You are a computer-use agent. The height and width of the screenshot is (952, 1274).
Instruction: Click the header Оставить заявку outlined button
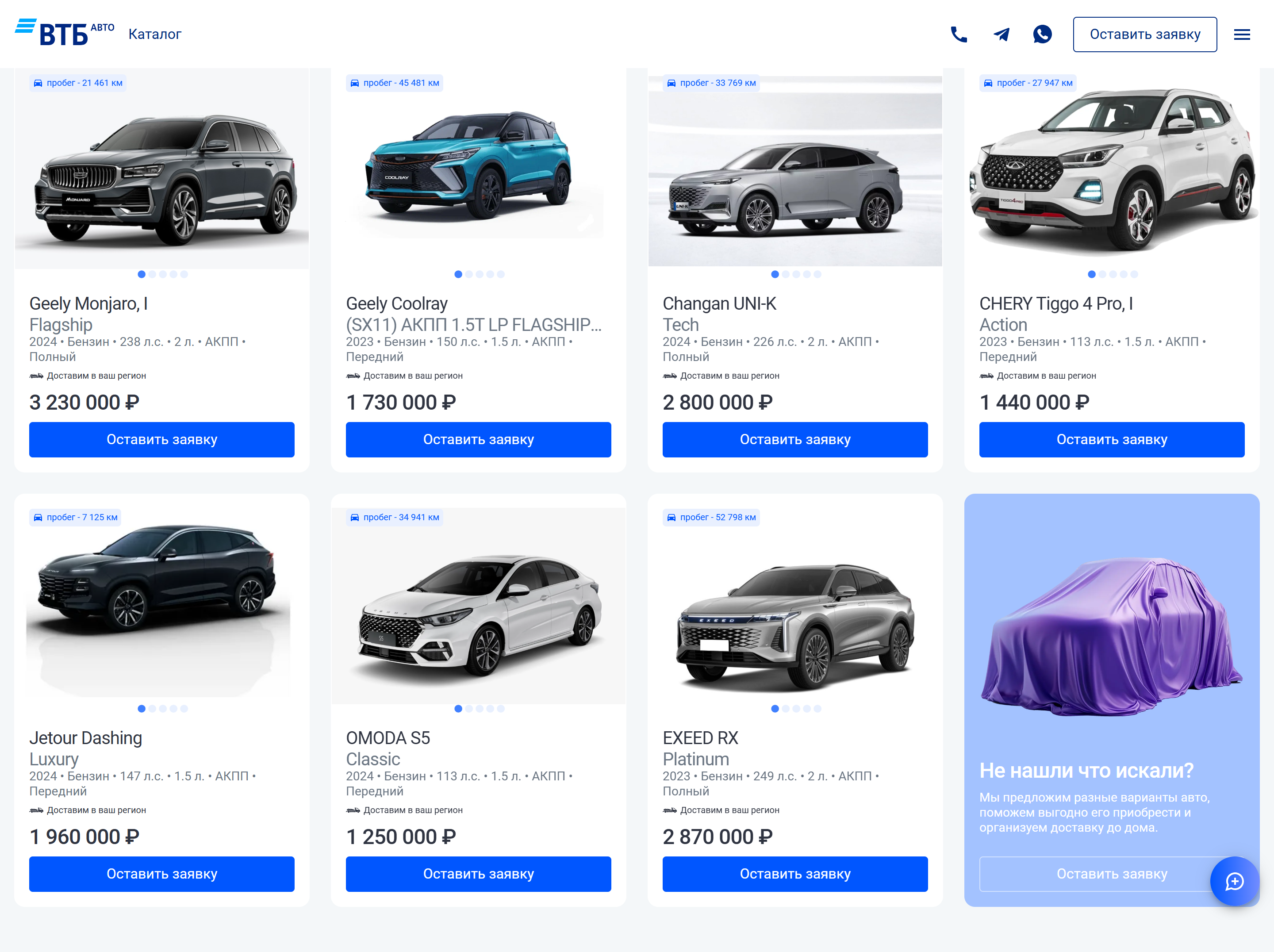1145,35
